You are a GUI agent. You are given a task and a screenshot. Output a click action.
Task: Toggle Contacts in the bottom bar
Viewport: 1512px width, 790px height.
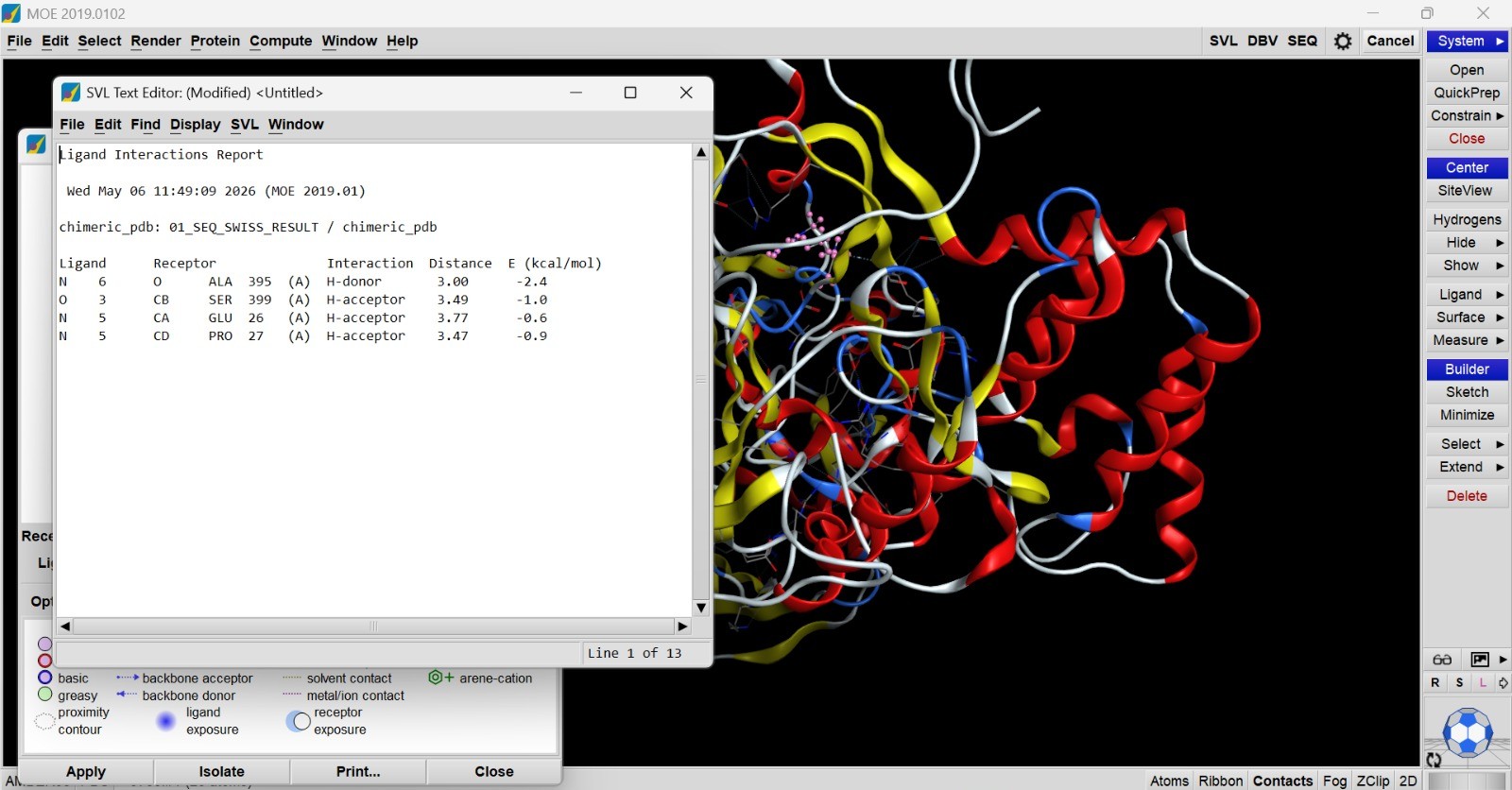pos(1282,781)
